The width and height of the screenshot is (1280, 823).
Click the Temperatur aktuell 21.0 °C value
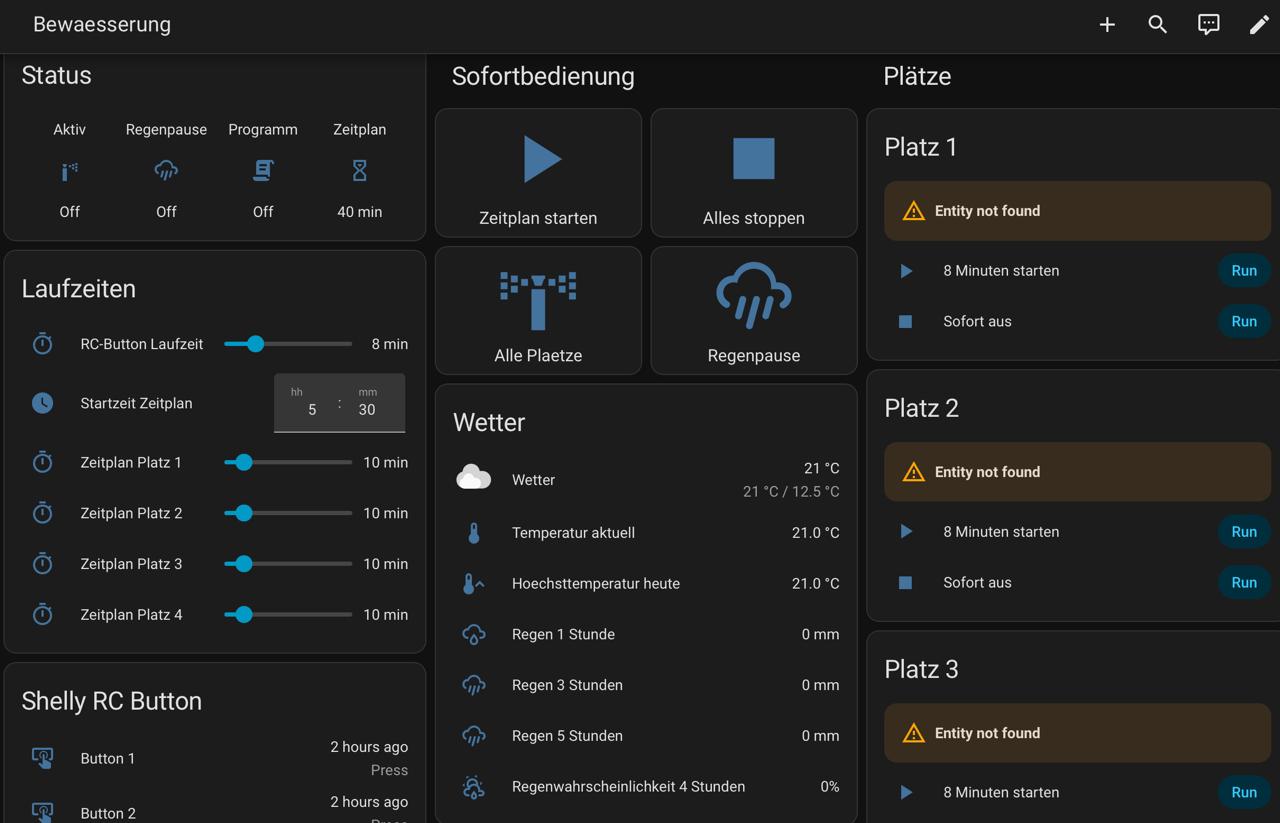(816, 533)
